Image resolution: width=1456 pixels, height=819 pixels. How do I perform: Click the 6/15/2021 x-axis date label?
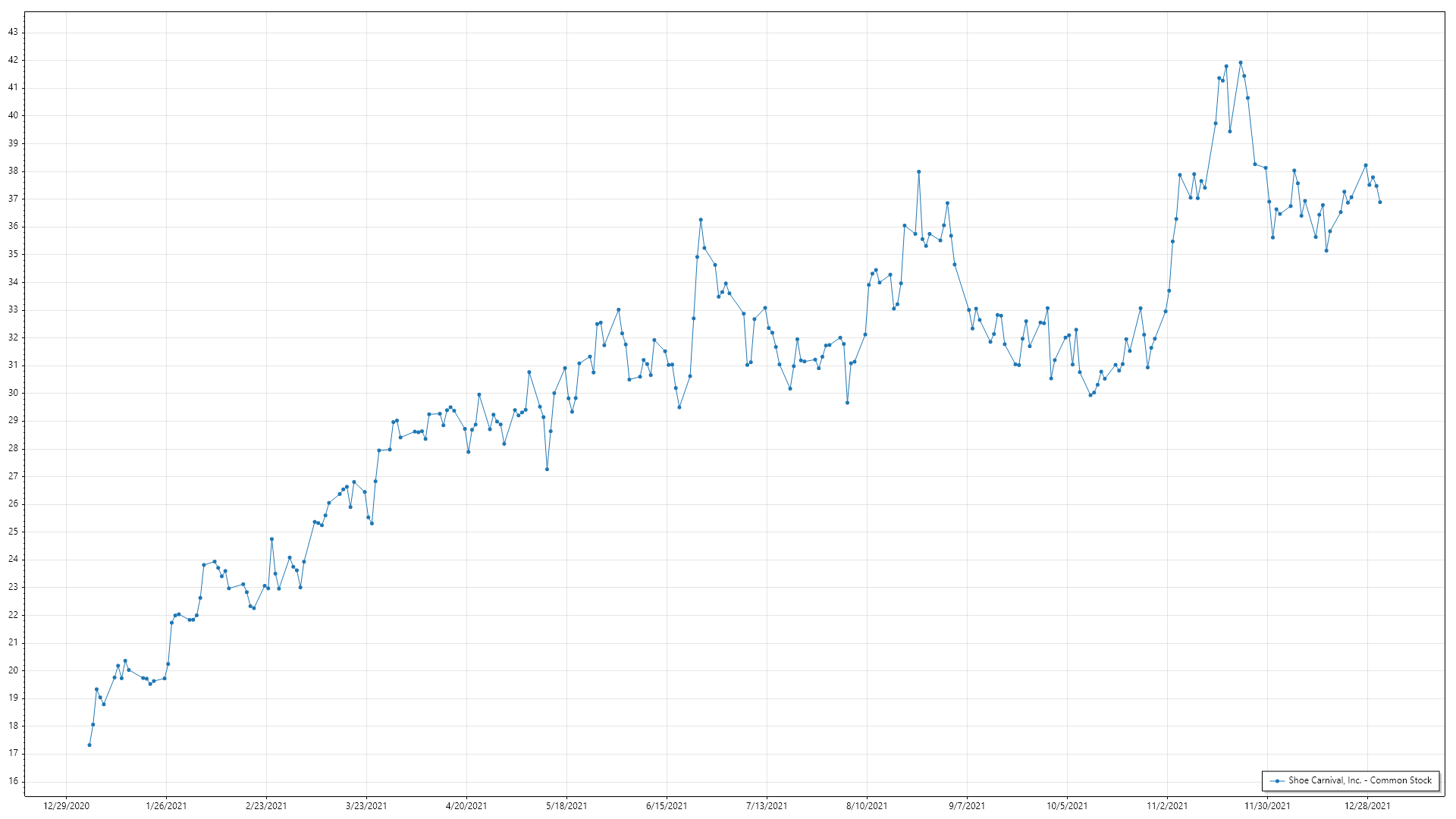667,806
